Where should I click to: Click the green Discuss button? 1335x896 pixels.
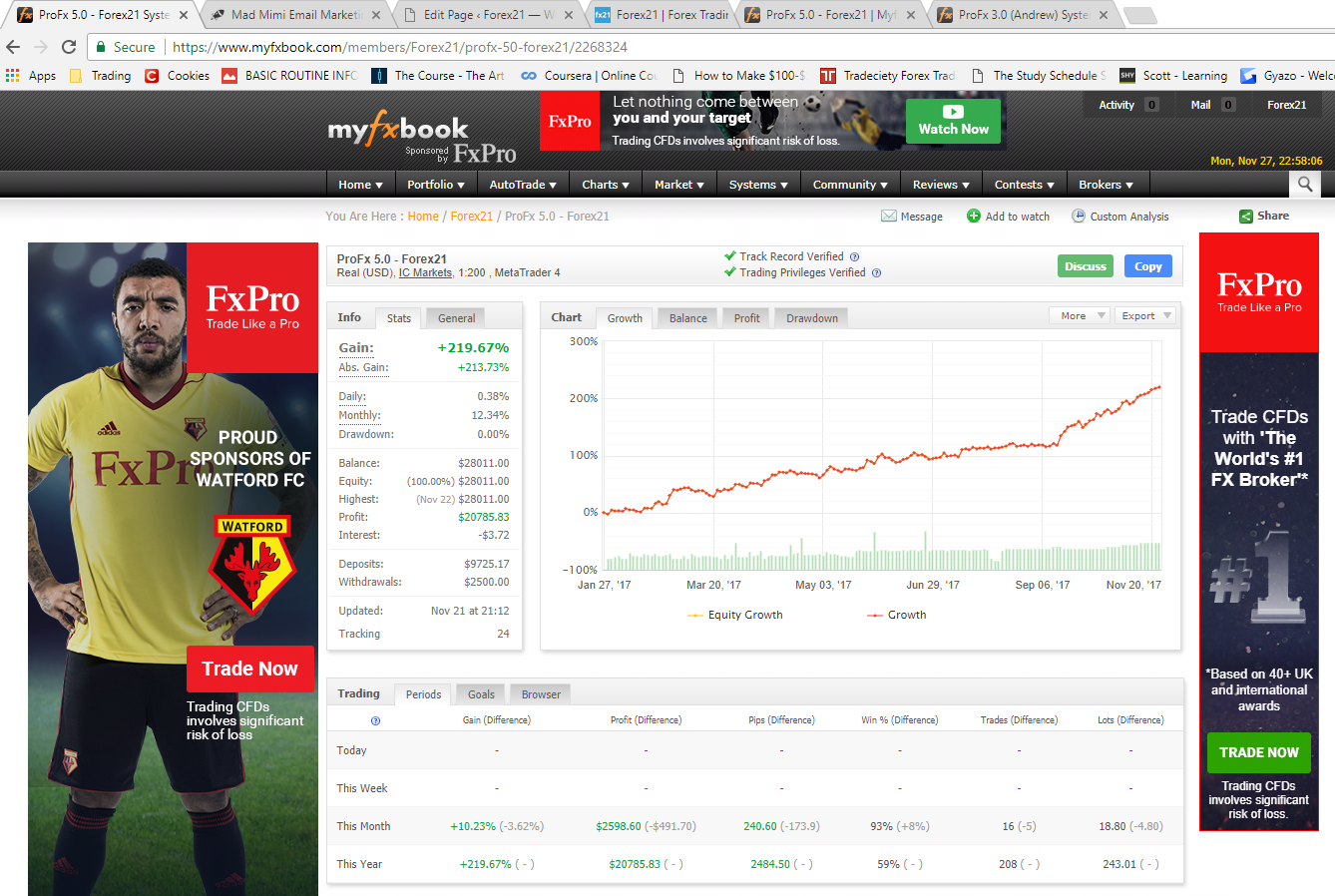point(1086,266)
